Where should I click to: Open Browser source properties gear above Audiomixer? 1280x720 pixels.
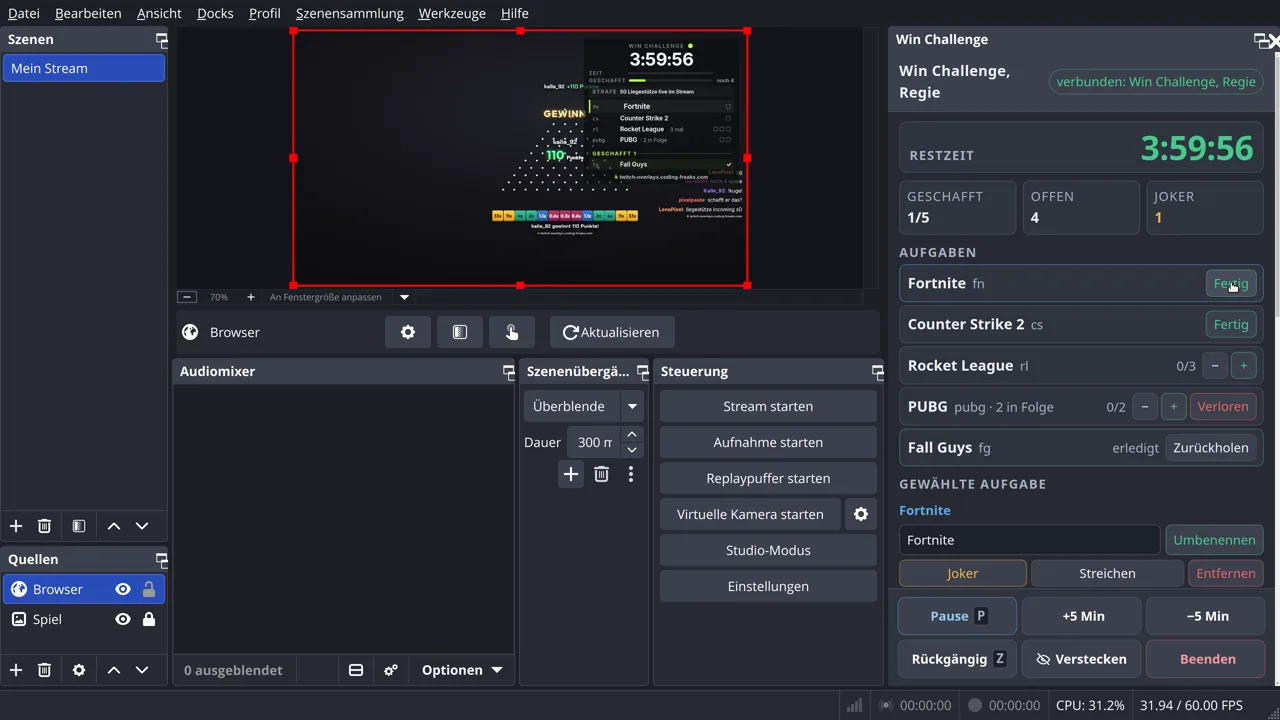pyautogui.click(x=408, y=332)
